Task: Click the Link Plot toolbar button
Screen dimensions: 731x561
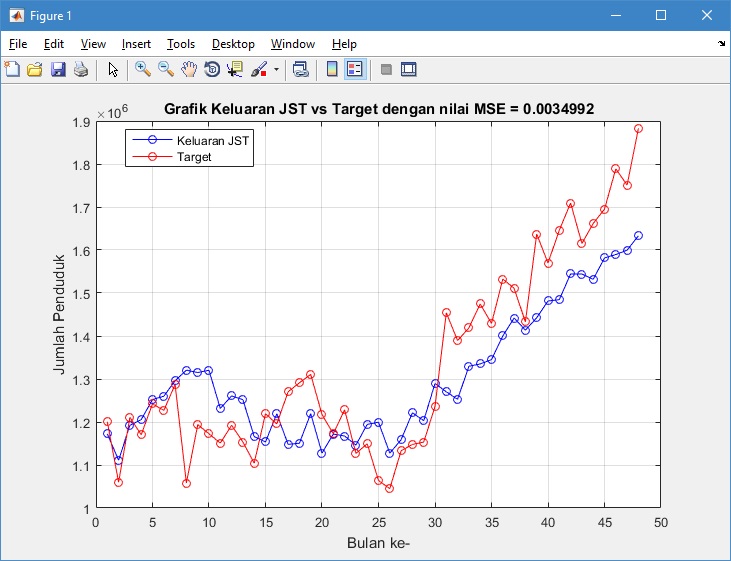Action: point(300,69)
